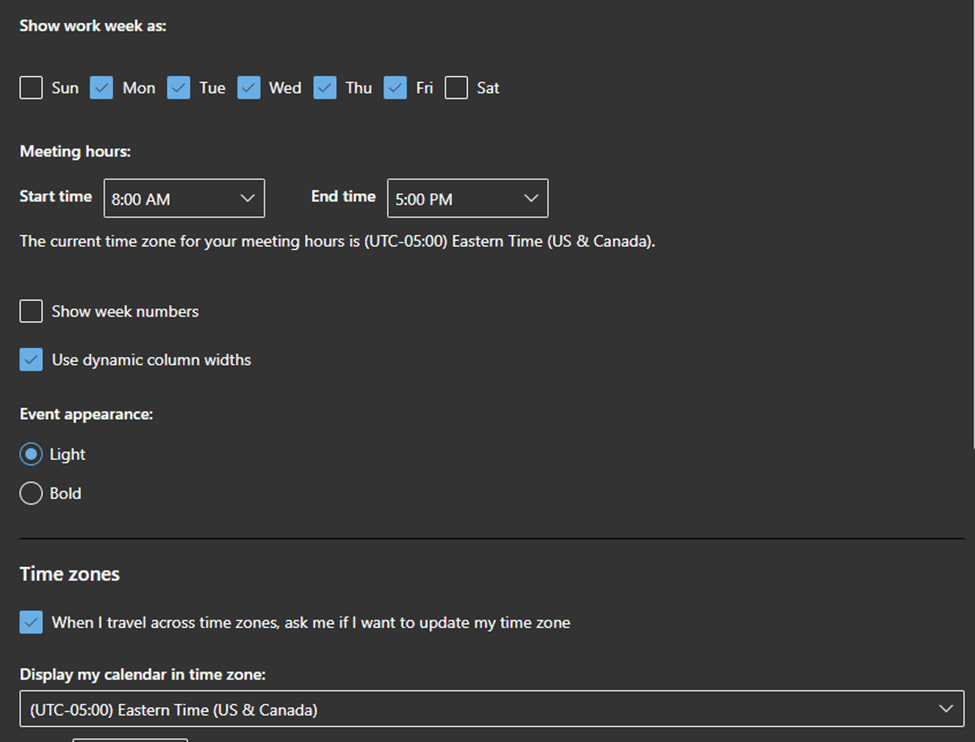The image size is (975, 742).
Task: Uncheck the time zone travel prompt option
Action: 31,622
